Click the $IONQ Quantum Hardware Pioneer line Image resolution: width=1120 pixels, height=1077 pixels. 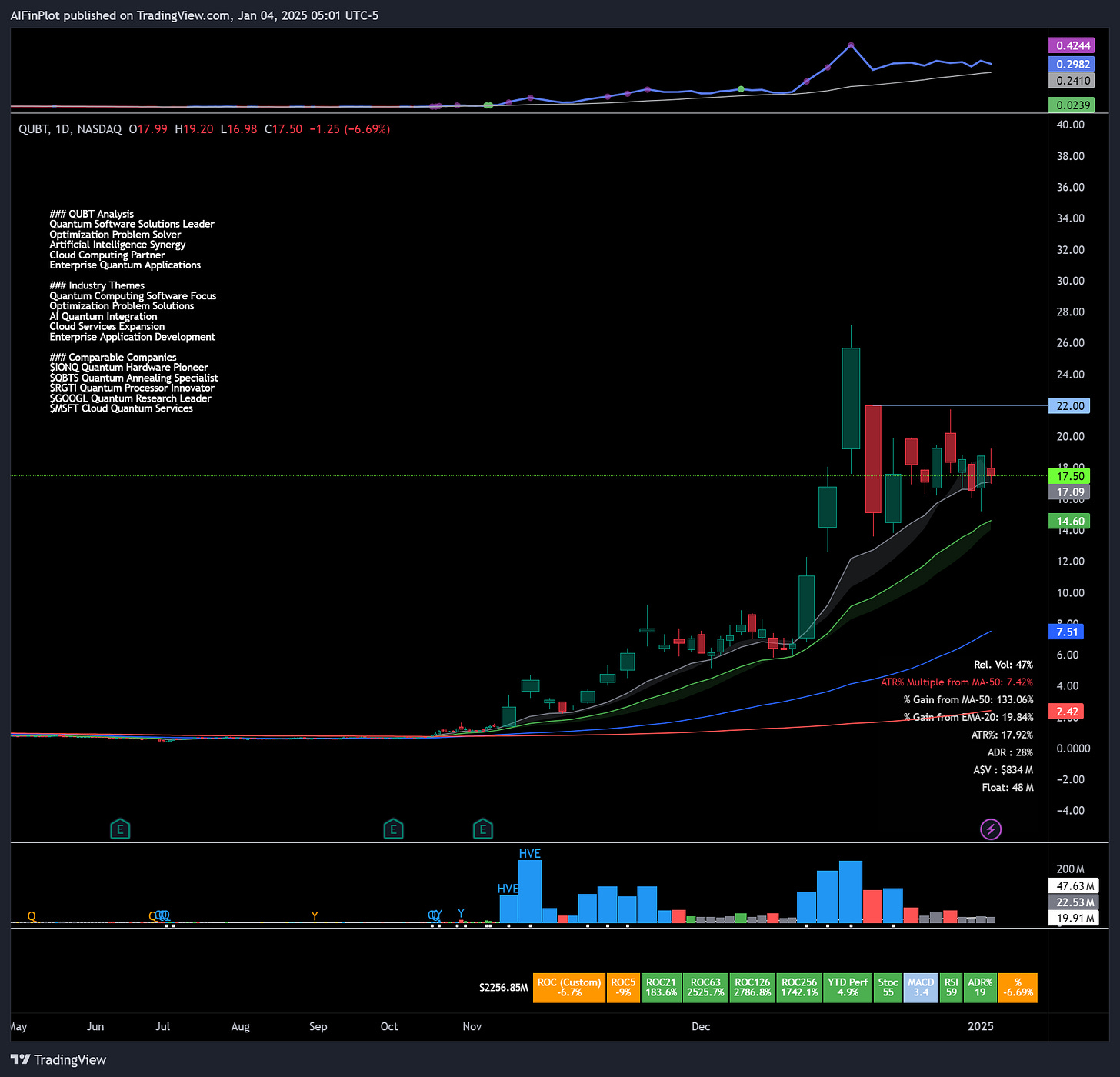point(128,368)
